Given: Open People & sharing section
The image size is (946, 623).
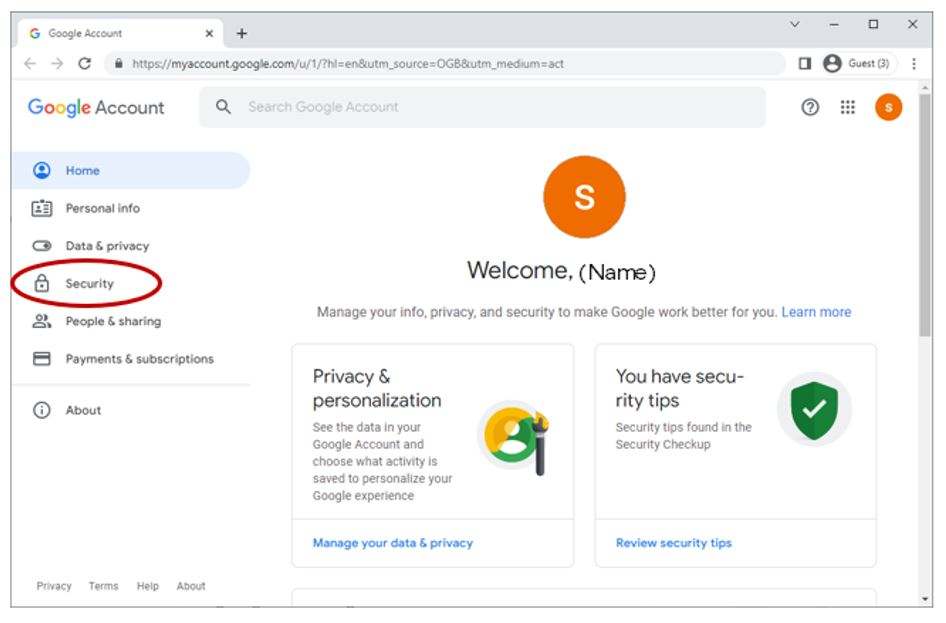Looking at the screenshot, I should point(112,322).
